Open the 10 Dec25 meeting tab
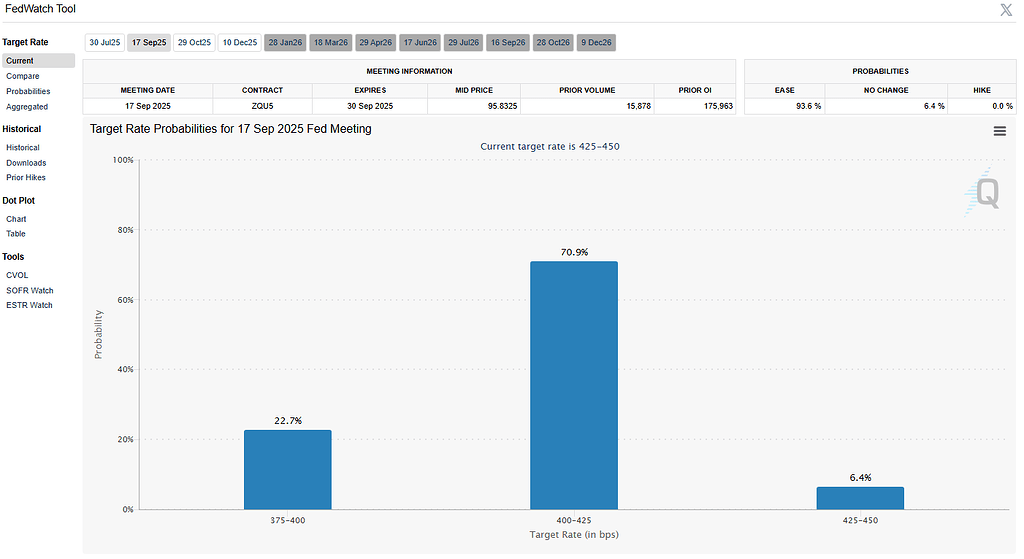This screenshot has width=1024, height=559. point(240,42)
